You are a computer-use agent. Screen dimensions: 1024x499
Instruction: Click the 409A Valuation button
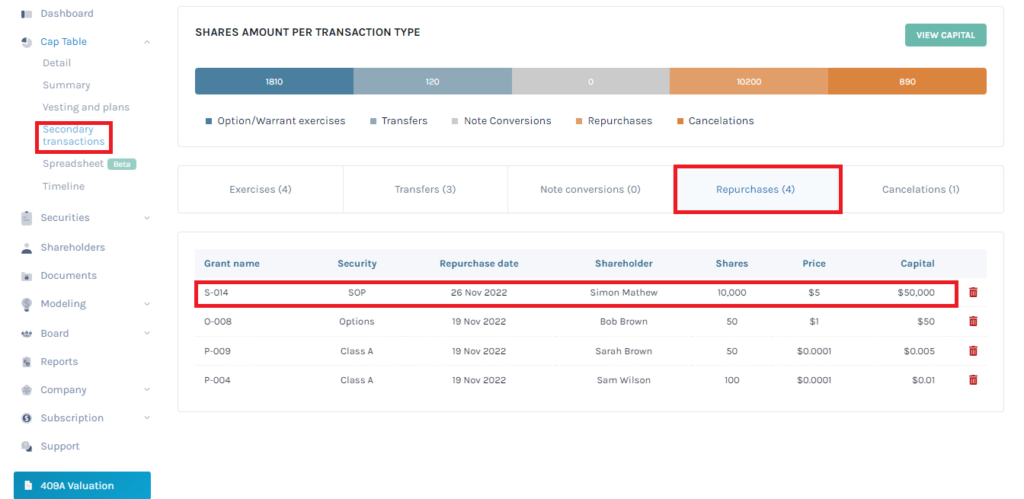tap(82, 485)
